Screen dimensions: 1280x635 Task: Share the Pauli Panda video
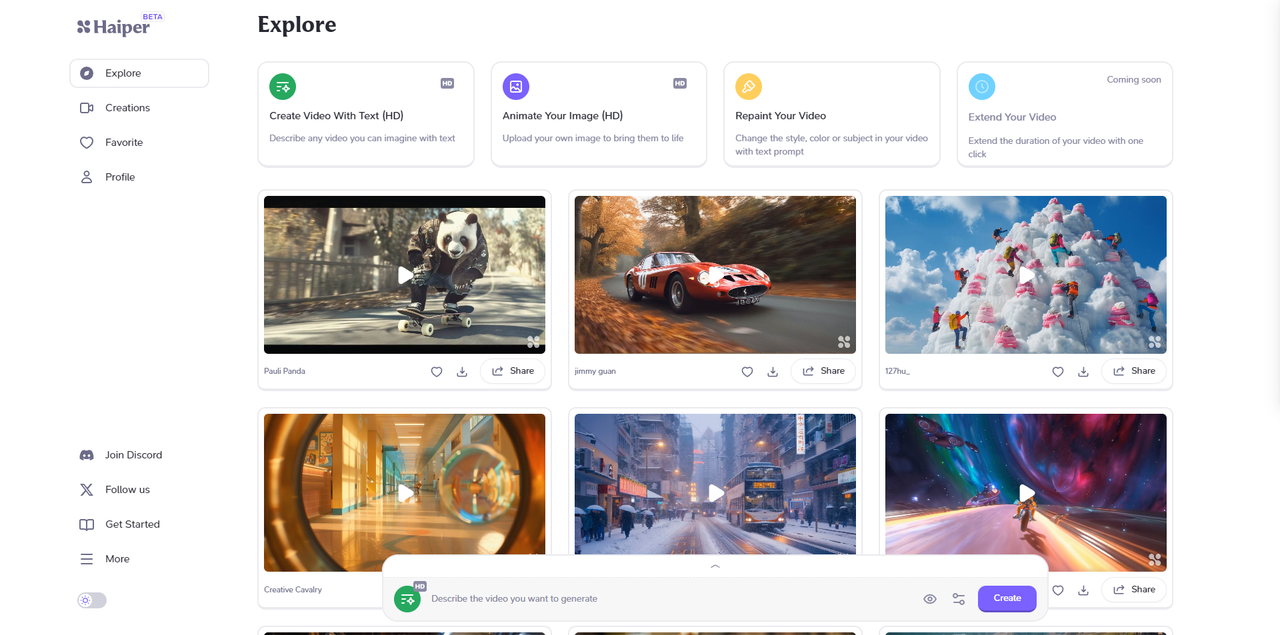(x=512, y=371)
